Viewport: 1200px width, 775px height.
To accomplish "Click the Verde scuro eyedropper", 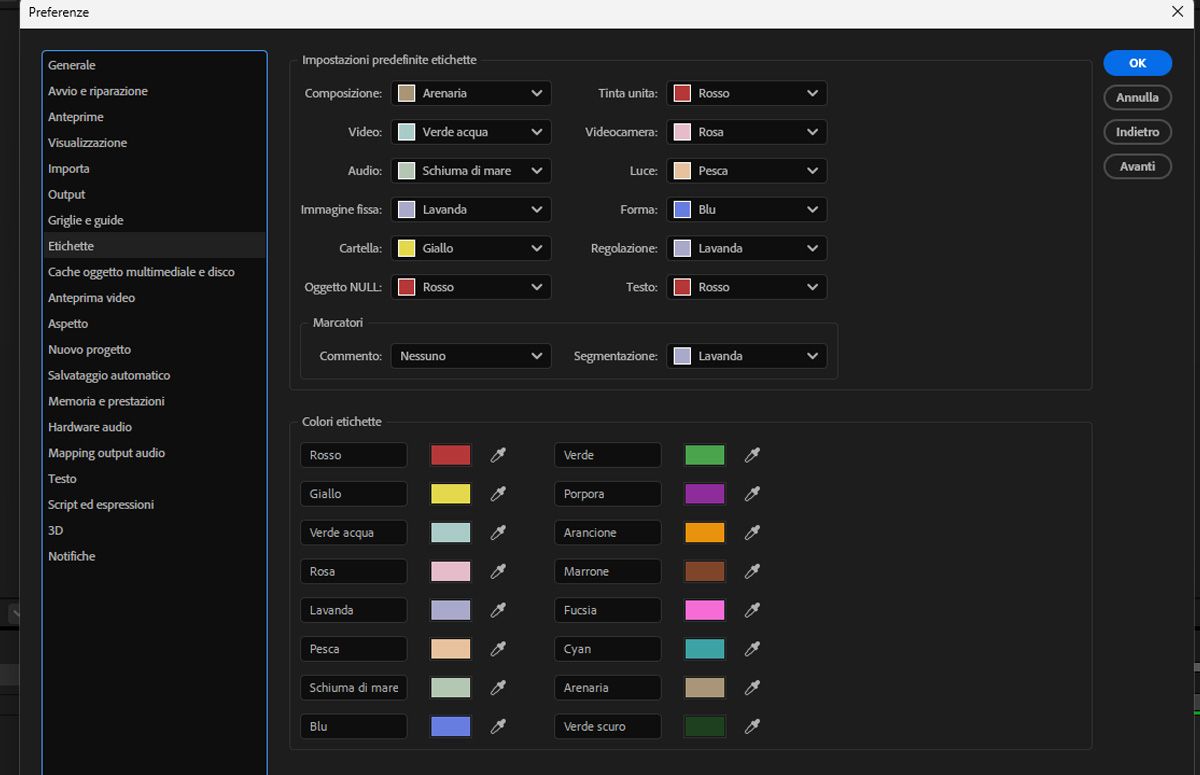I will coord(752,726).
